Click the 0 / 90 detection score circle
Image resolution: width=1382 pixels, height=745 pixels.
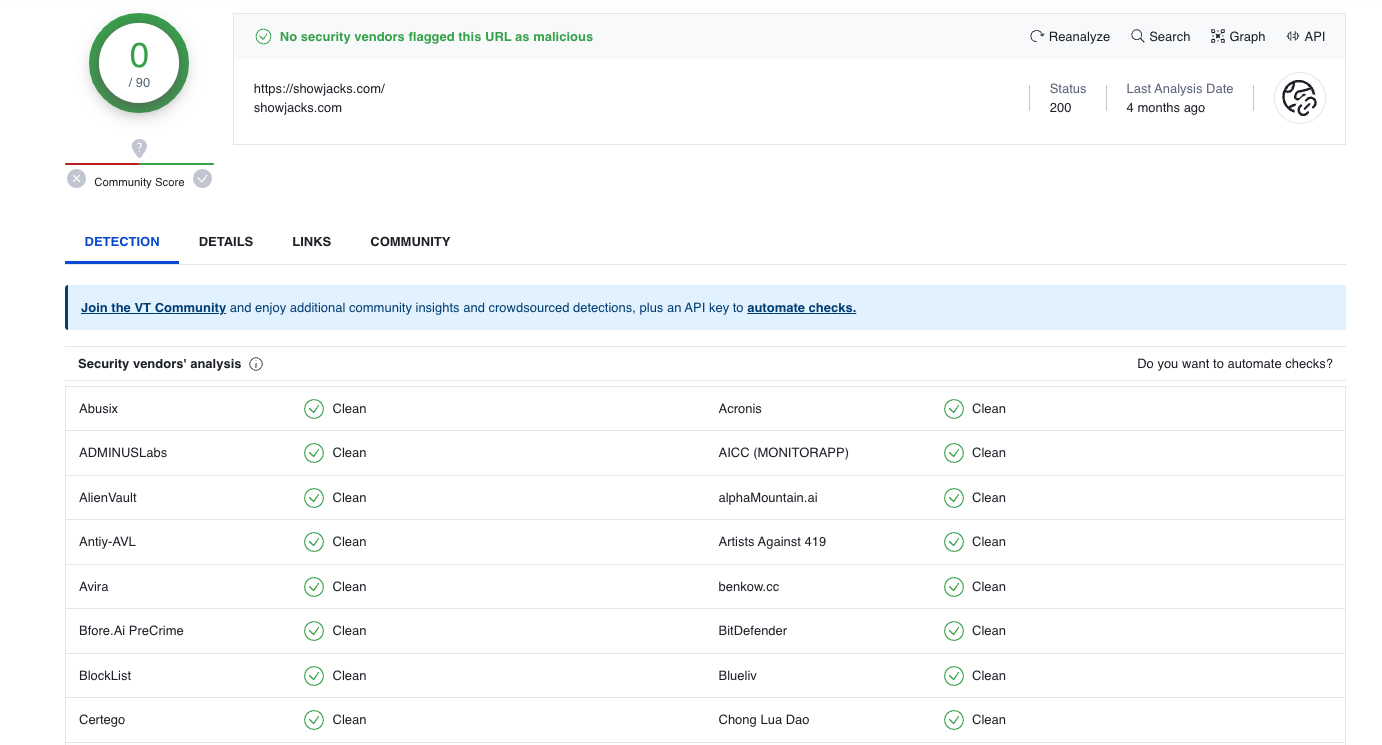click(x=139, y=64)
